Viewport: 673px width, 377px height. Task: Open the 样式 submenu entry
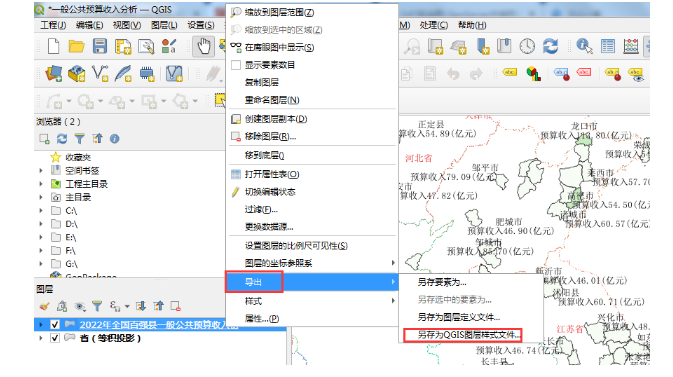[312, 301]
